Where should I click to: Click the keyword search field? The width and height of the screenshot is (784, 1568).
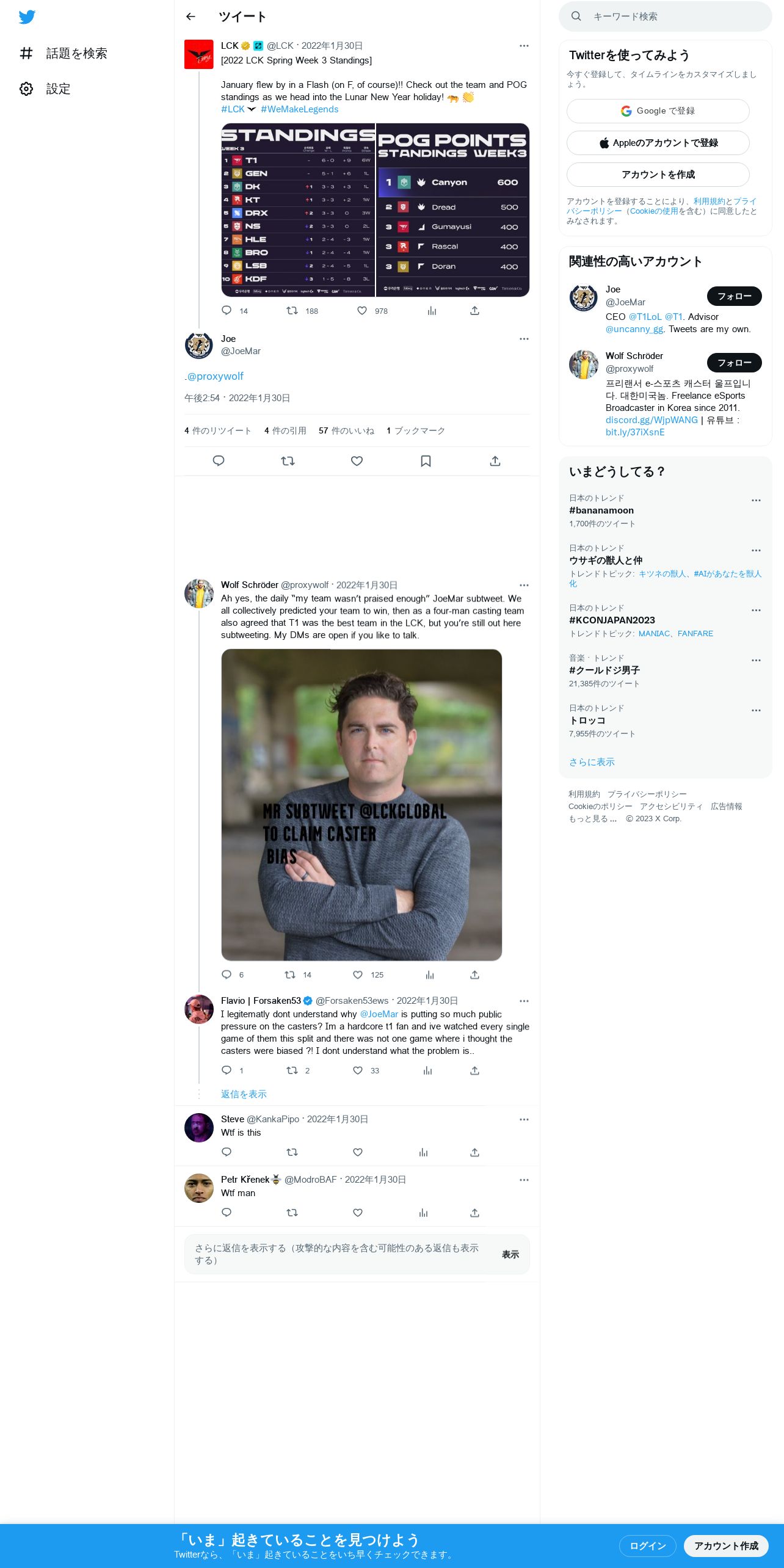(665, 16)
